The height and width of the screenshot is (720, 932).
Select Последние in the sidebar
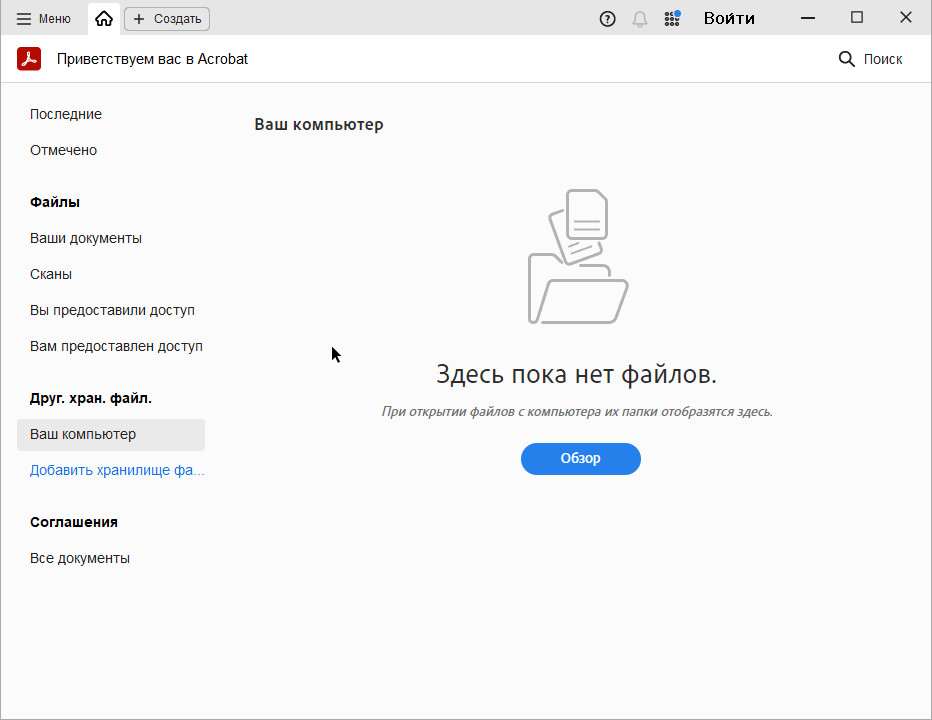click(x=66, y=114)
